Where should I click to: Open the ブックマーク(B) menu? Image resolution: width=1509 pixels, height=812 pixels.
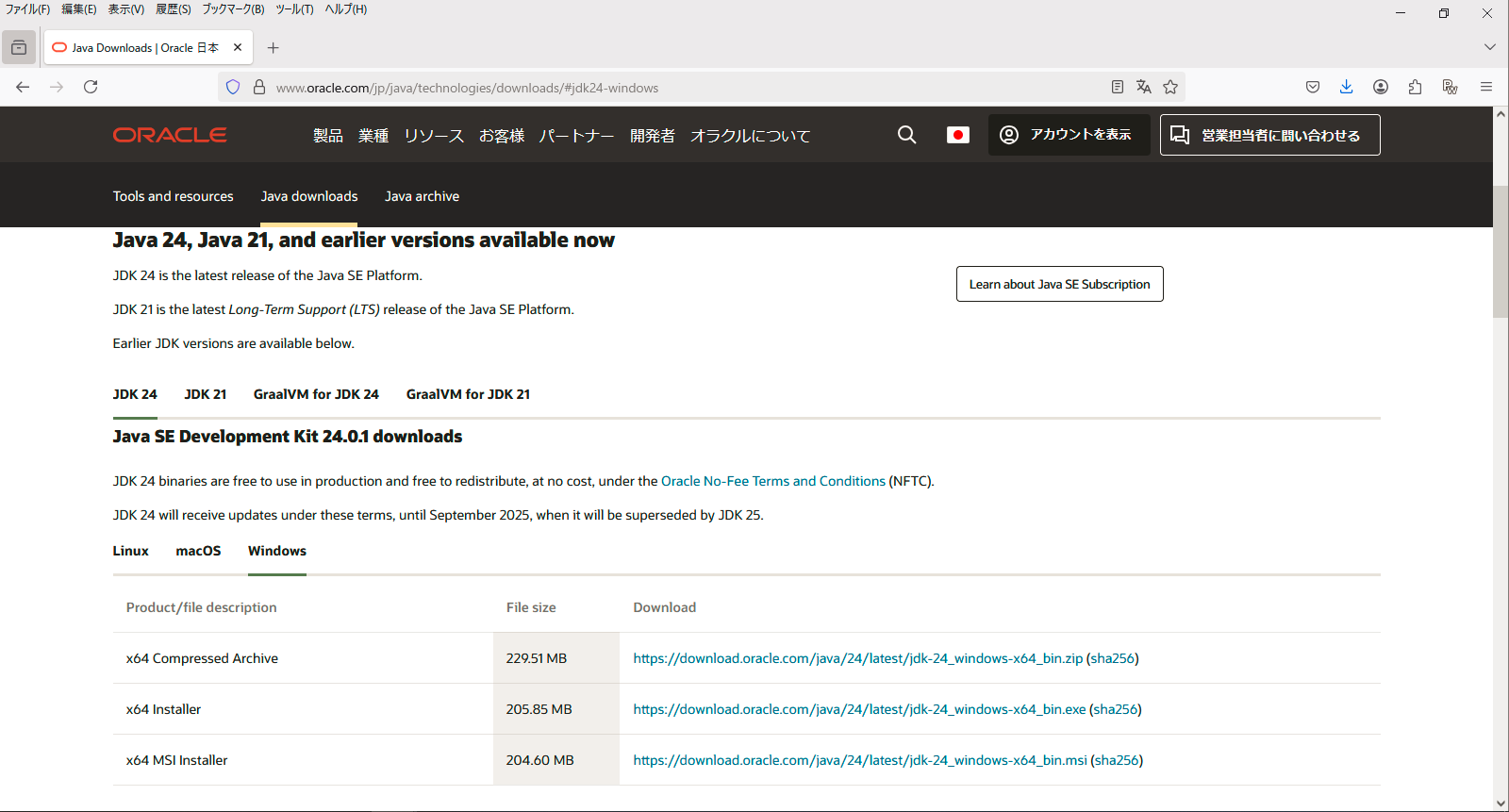point(233,9)
